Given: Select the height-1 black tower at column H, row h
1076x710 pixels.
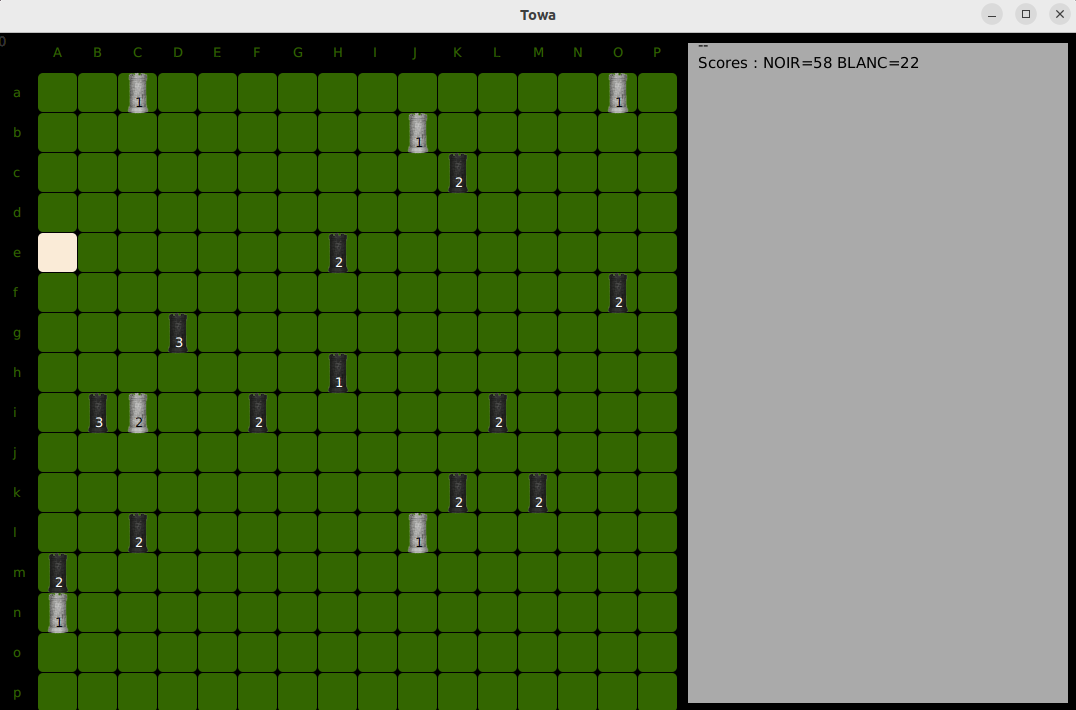Looking at the screenshot, I should 338,373.
